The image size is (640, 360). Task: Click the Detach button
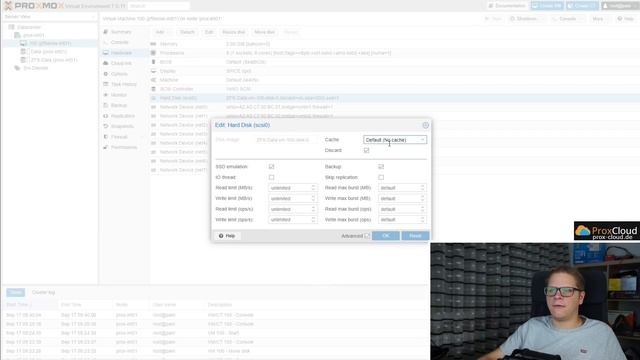tap(187, 32)
